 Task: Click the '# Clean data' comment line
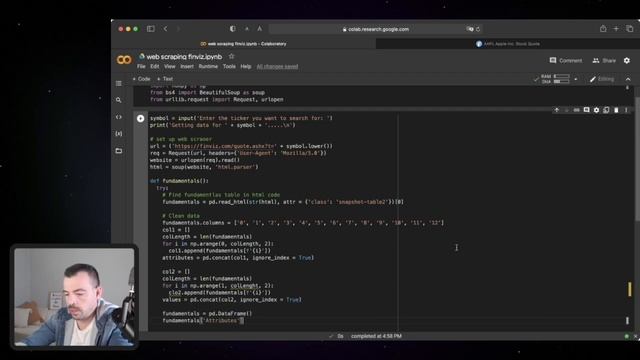181,216
